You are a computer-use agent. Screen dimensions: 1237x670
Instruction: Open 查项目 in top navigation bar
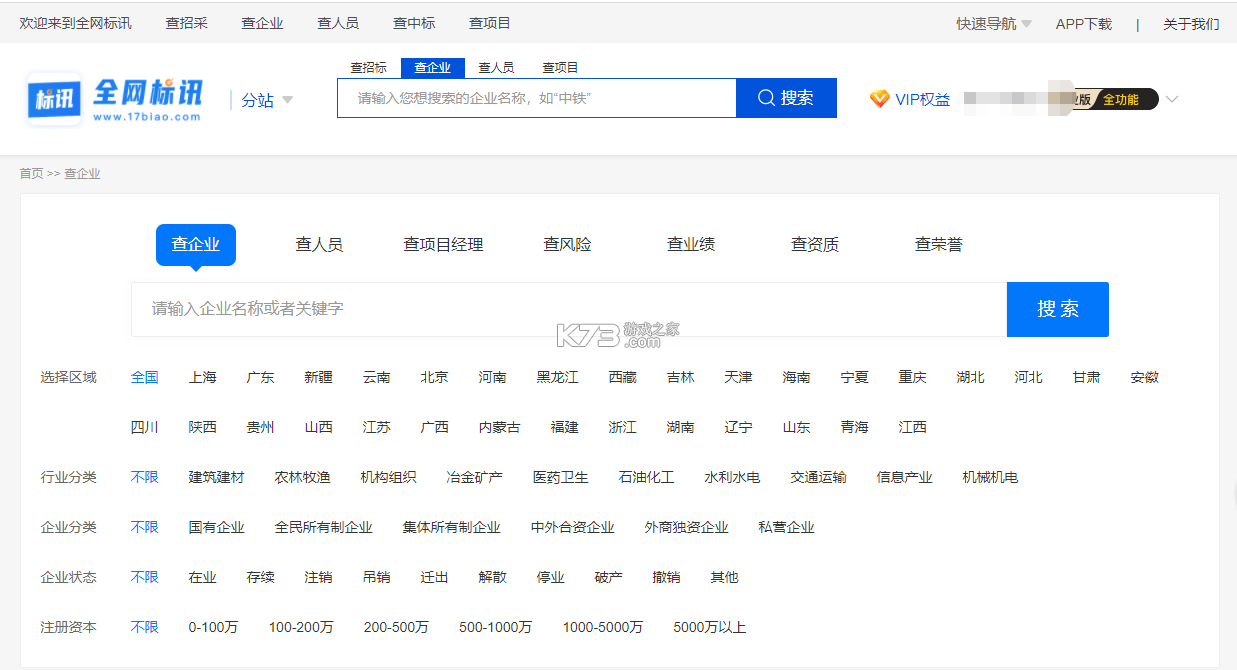(x=490, y=23)
